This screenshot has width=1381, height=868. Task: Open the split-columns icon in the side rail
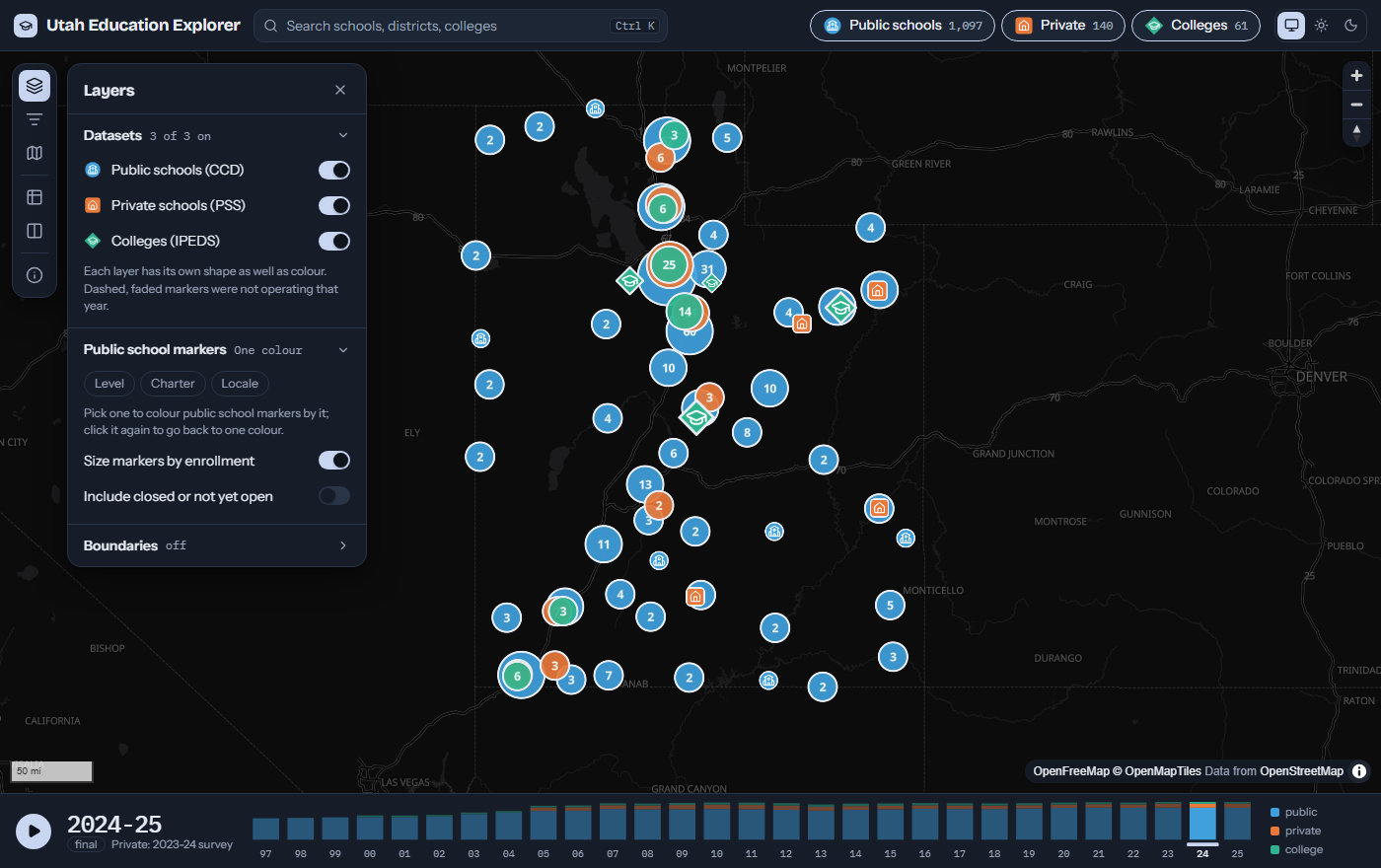(x=35, y=231)
